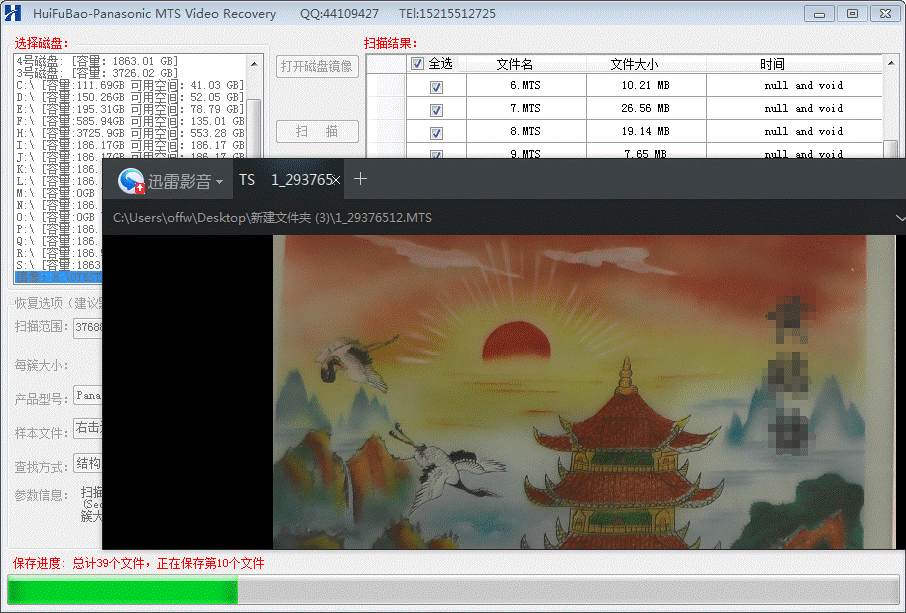Click the 10.21 MB size cell
Screen dimensions: 906x613
[x=645, y=86]
